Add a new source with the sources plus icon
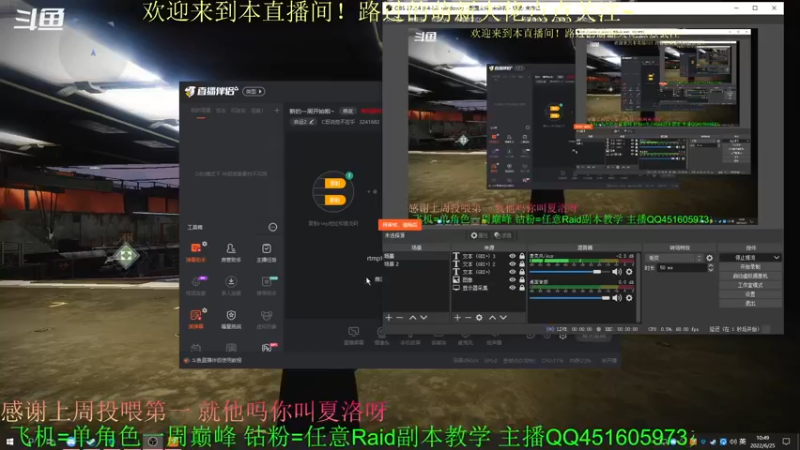Viewport: 800px width, 450px height. click(457, 317)
